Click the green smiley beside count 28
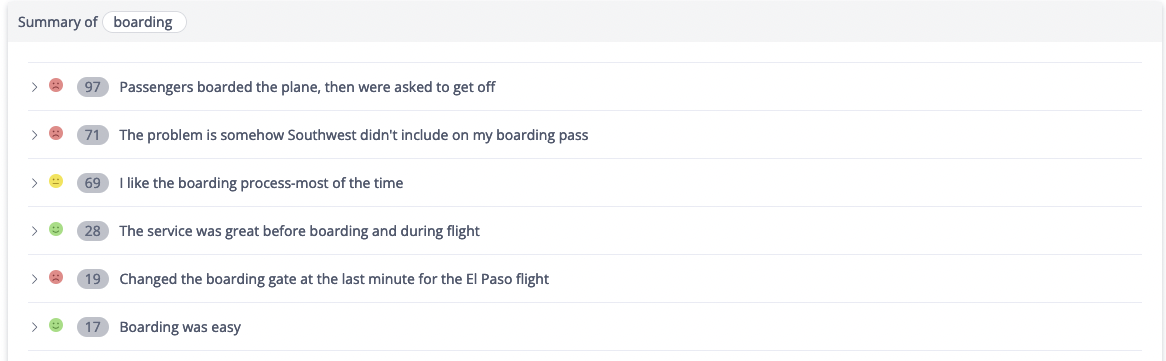 point(56,230)
